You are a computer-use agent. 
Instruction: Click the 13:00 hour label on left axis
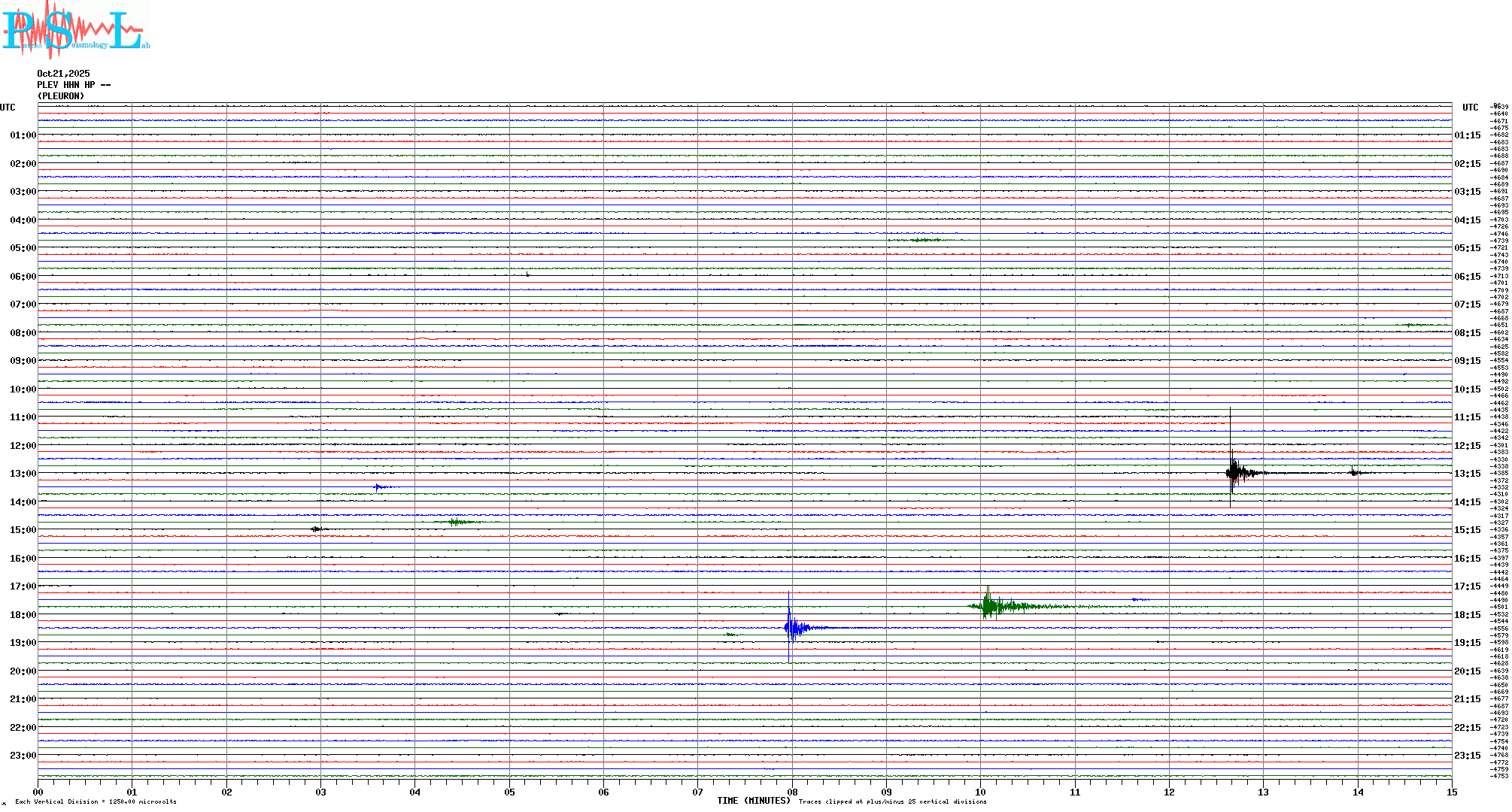pos(23,474)
